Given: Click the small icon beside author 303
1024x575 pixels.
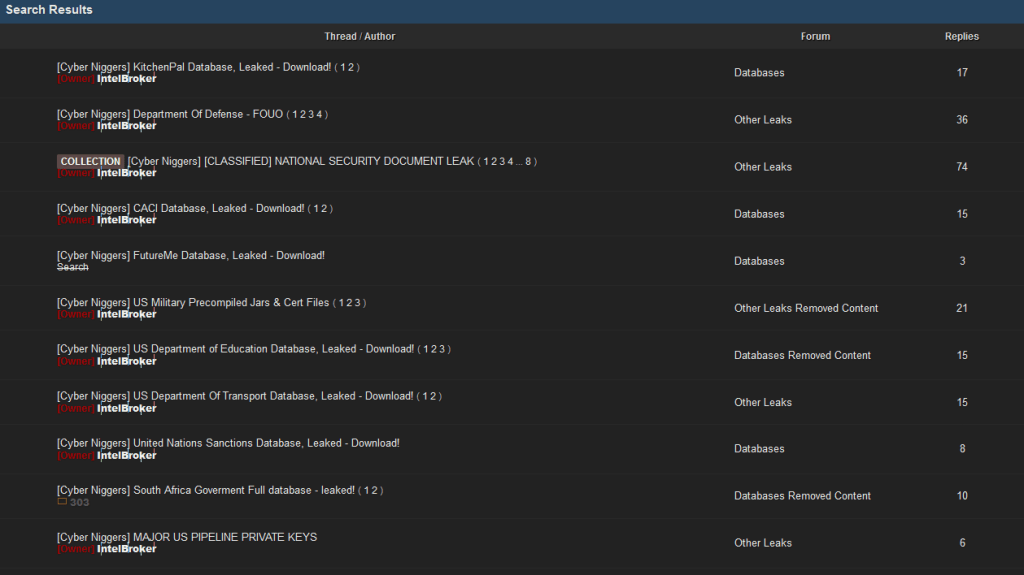Looking at the screenshot, I should click(x=62, y=502).
